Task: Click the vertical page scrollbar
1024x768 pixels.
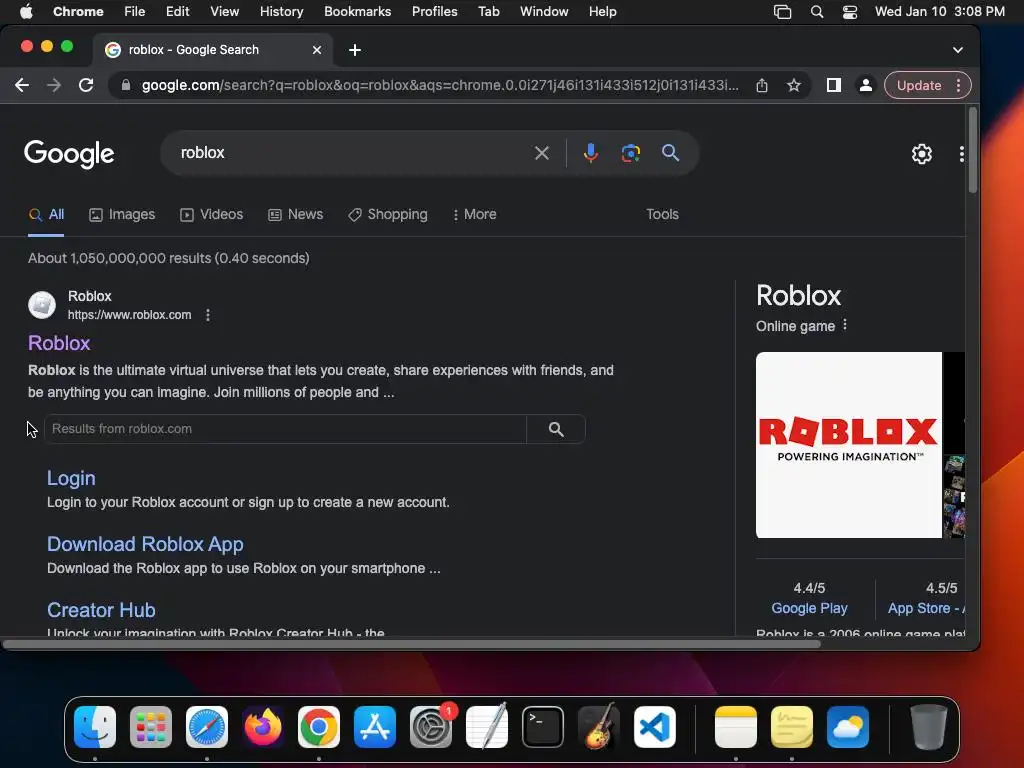Action: tap(973, 150)
